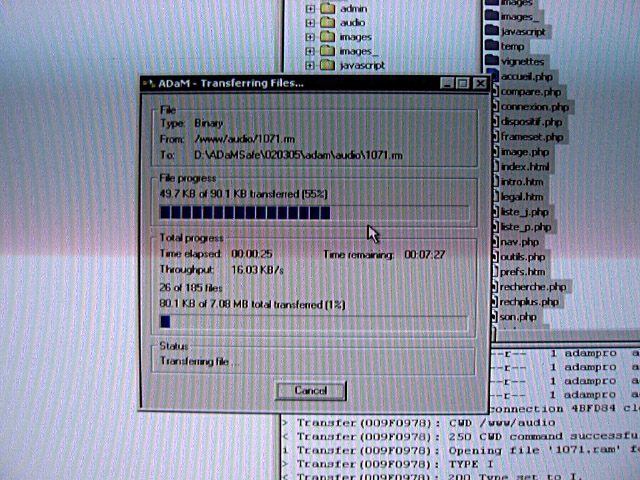This screenshot has width=640, height=480.
Task: Select the javascript folder icon in tree
Action: [x=327, y=65]
